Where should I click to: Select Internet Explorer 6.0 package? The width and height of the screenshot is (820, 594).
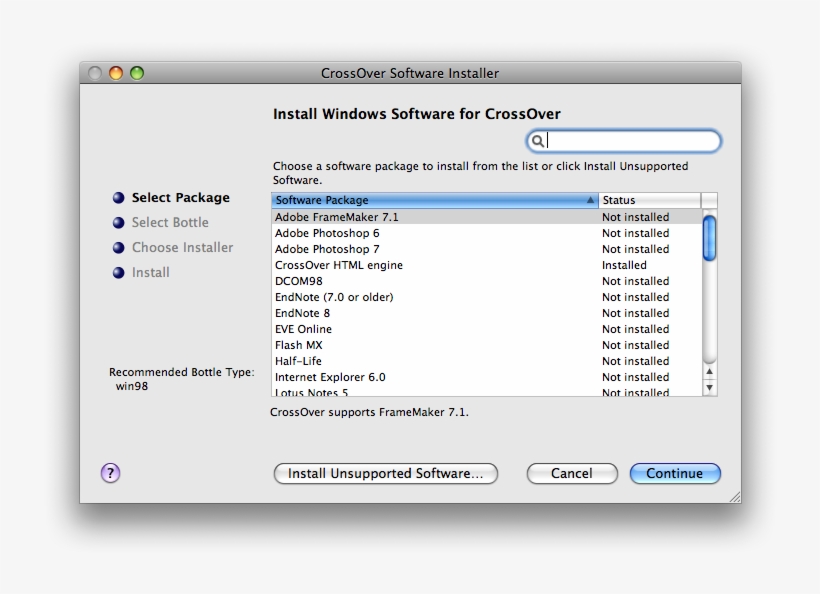486,378
